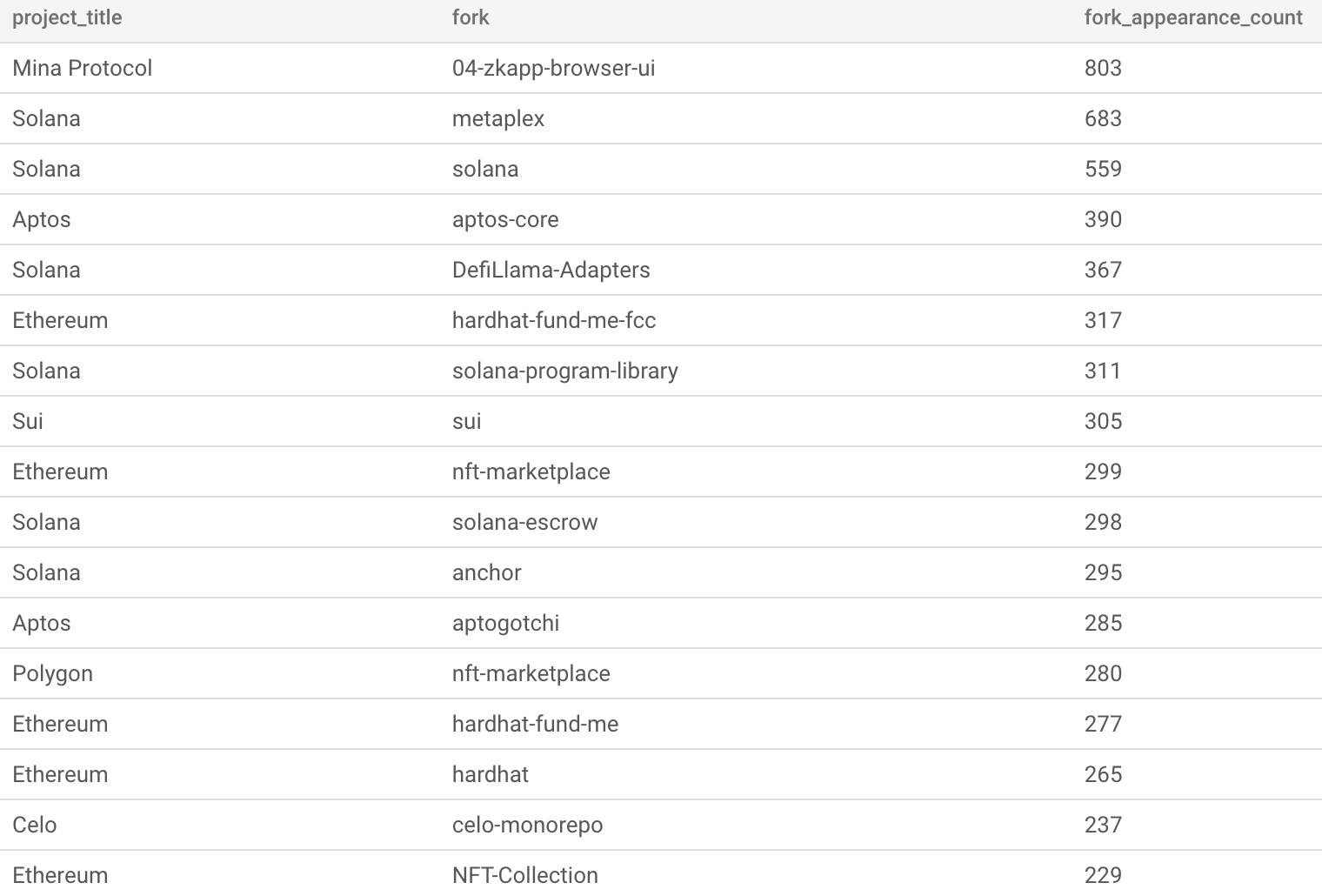Select the NFT-Collection fork cell
This screenshot has height=896, width=1322.
coord(525,875)
